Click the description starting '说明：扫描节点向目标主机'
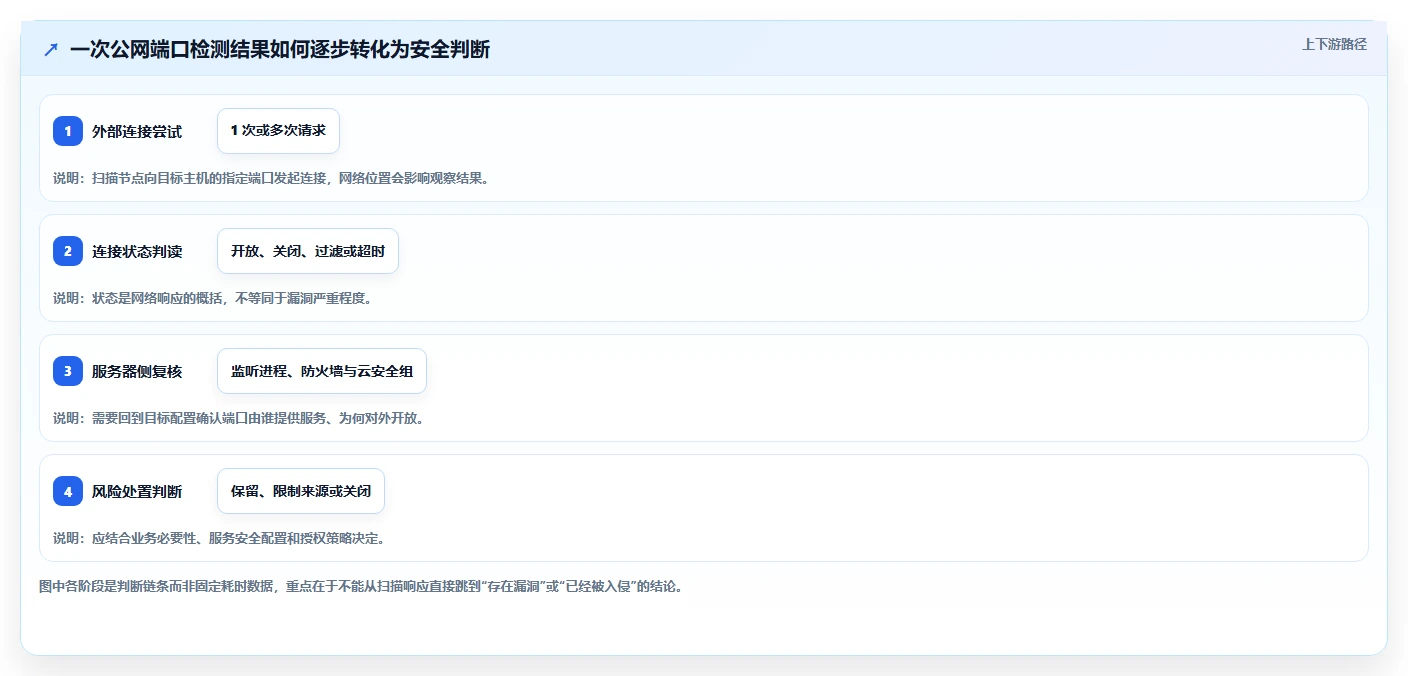This screenshot has height=676, width=1408. click(271, 178)
